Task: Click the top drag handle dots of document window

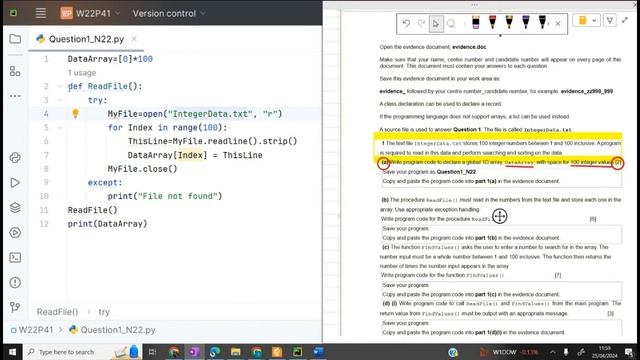Action: click(x=474, y=5)
